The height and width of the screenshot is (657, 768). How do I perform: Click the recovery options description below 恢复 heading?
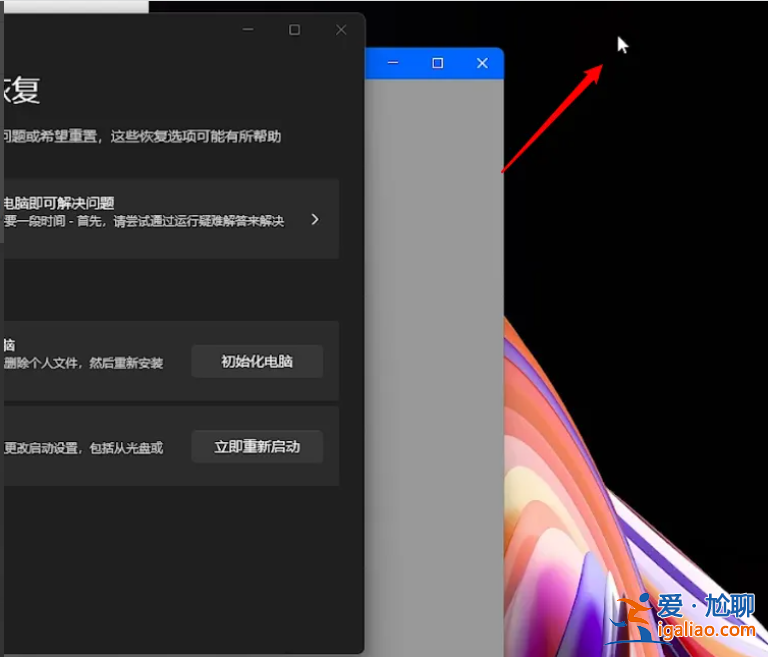pyautogui.click(x=140, y=136)
